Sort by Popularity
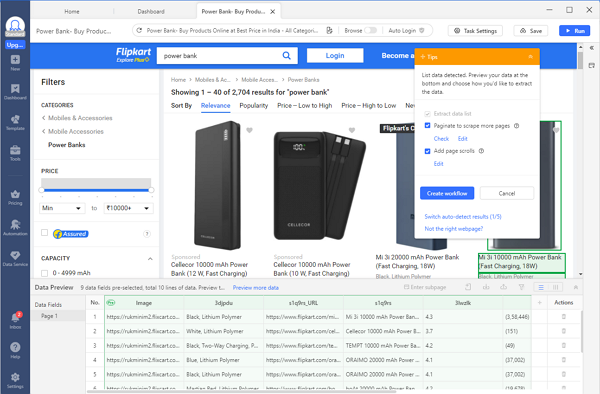Image resolution: width=600 pixels, height=394 pixels. coord(254,106)
